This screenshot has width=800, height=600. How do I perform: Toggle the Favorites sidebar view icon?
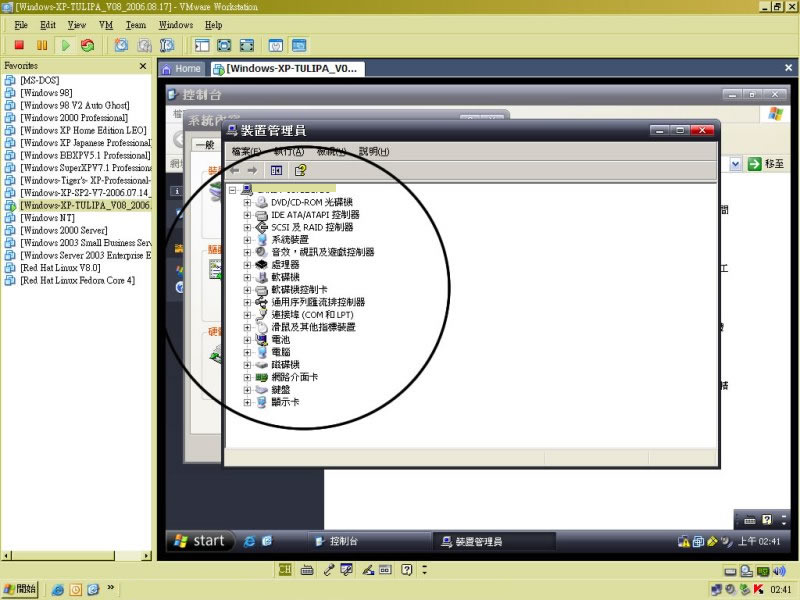point(202,45)
